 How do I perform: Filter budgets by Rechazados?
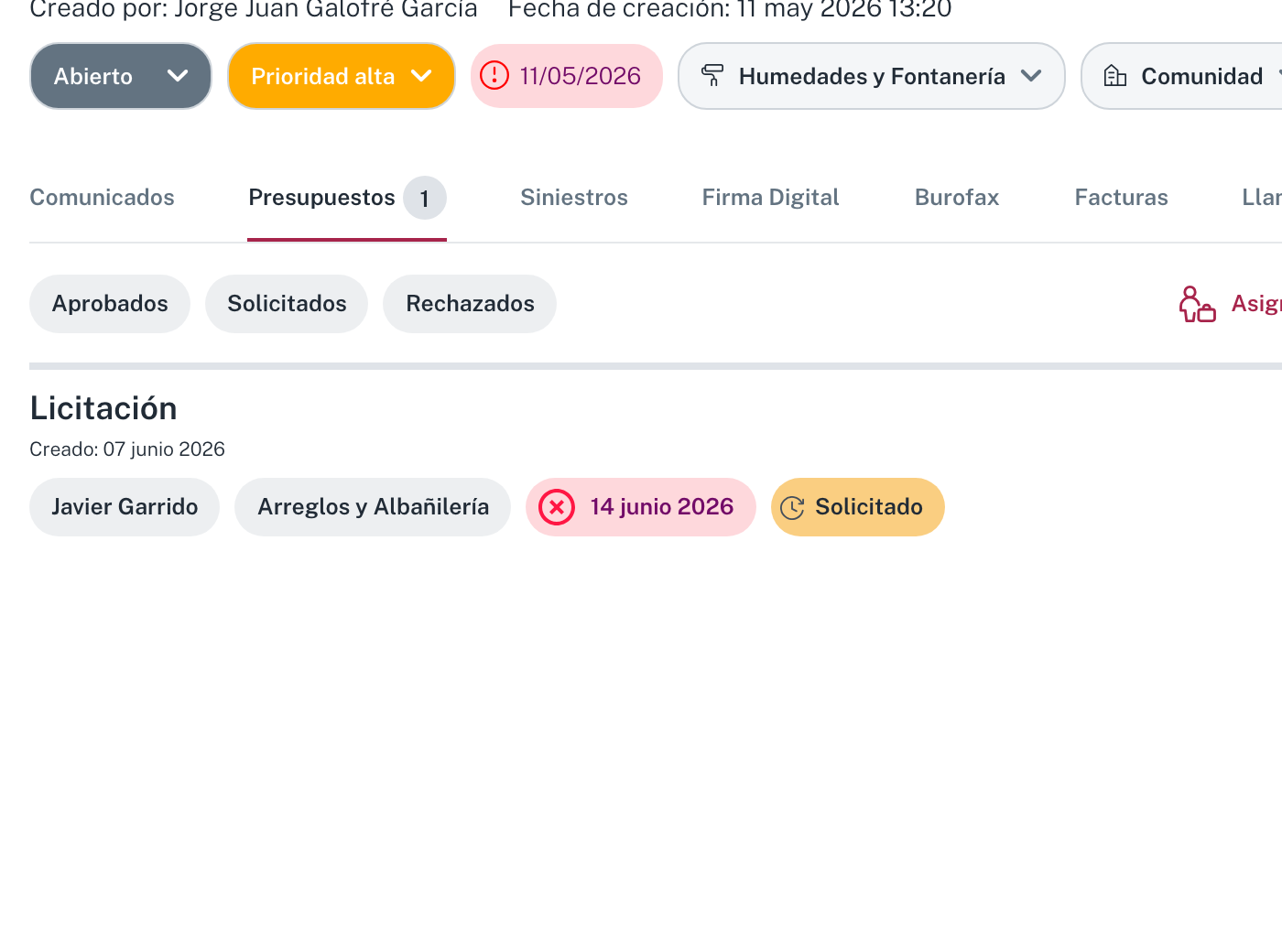[x=470, y=304]
